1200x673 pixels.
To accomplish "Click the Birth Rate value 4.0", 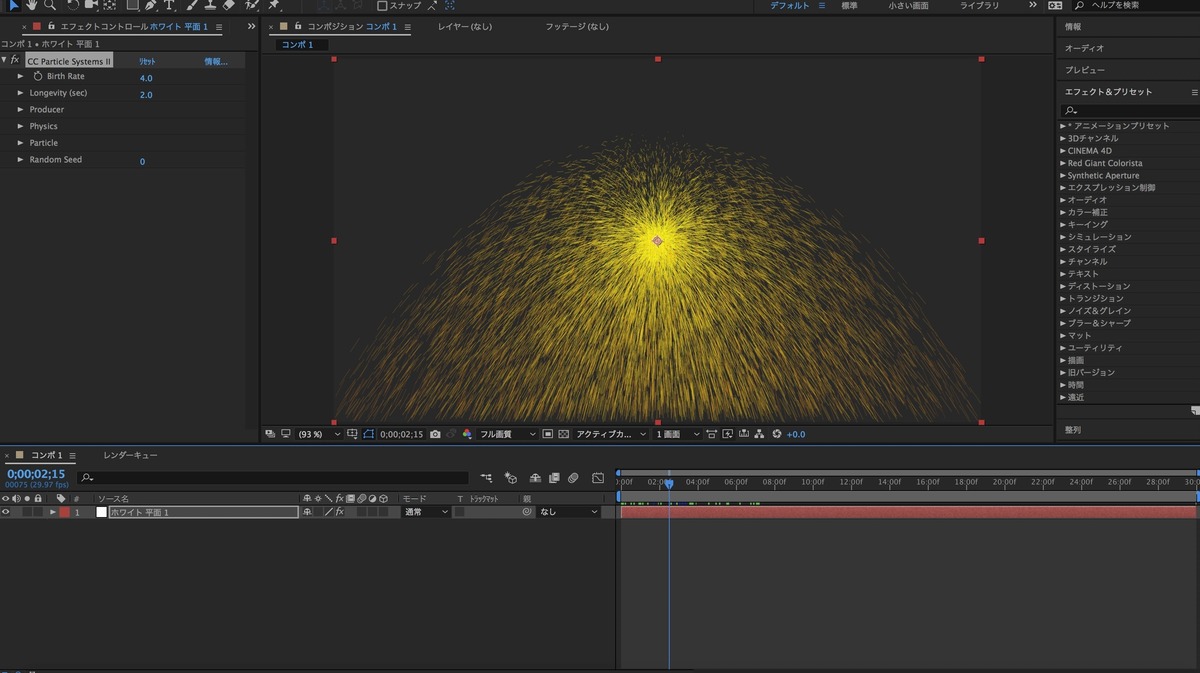I will click(146, 78).
